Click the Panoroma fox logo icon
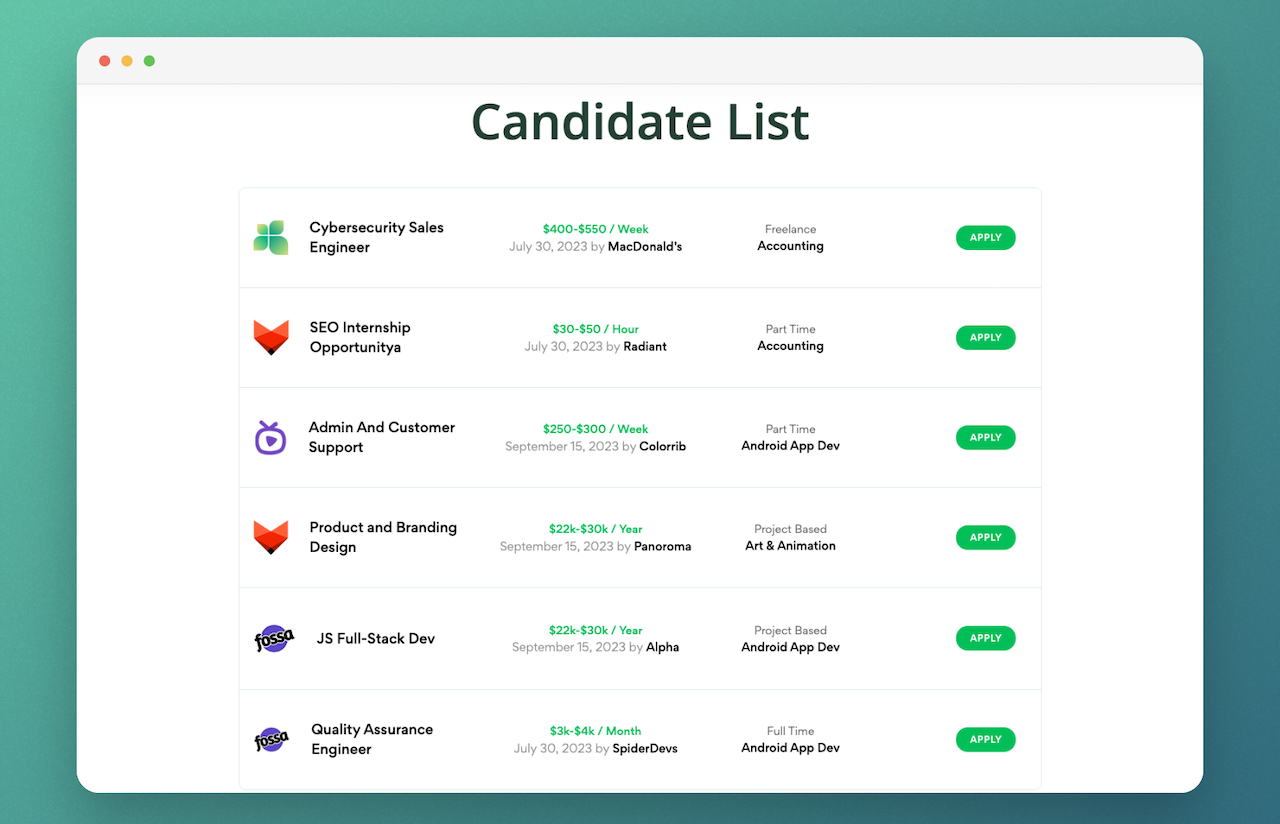This screenshot has height=824, width=1280. click(270, 537)
